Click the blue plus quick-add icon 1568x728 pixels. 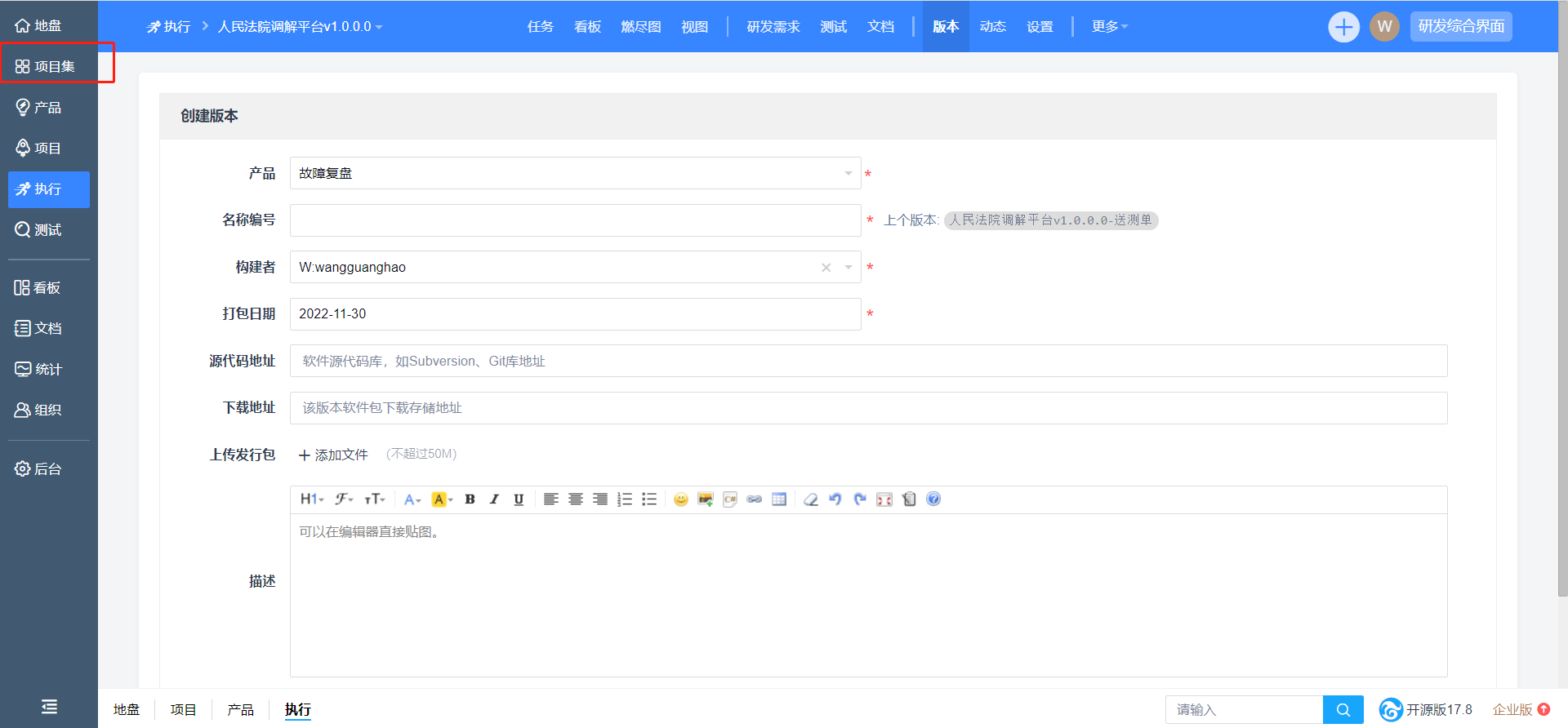pyautogui.click(x=1343, y=27)
